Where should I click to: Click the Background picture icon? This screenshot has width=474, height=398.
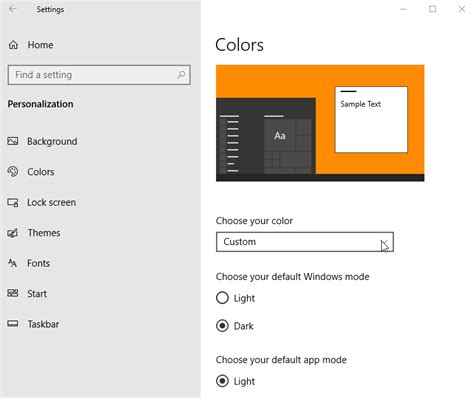pyautogui.click(x=13, y=141)
